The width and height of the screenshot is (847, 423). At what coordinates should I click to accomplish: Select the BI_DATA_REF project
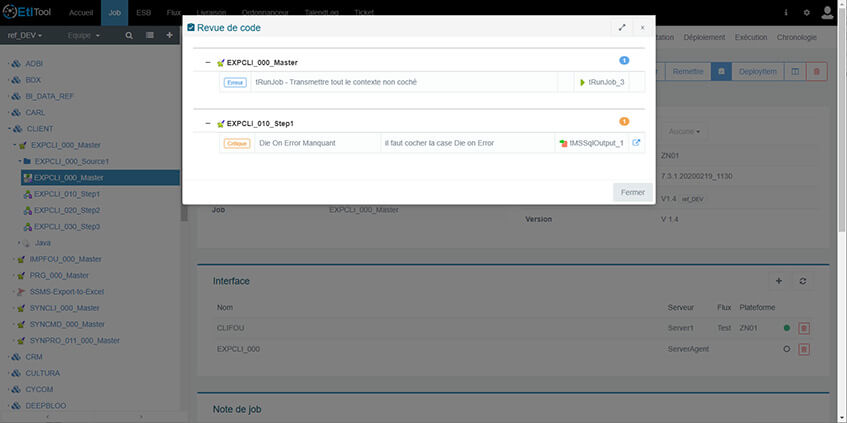point(50,96)
